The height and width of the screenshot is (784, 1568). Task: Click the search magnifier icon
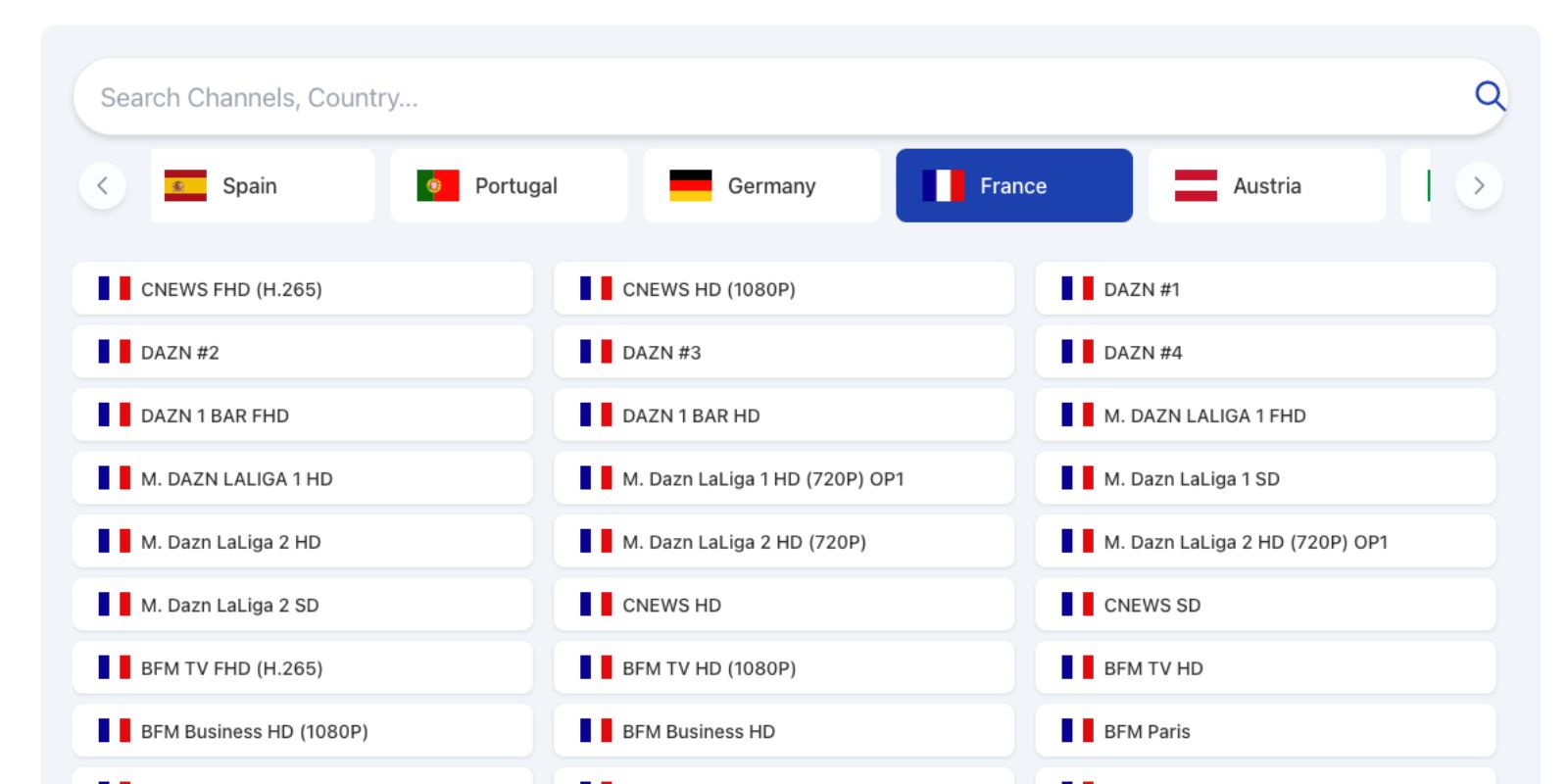click(1490, 96)
